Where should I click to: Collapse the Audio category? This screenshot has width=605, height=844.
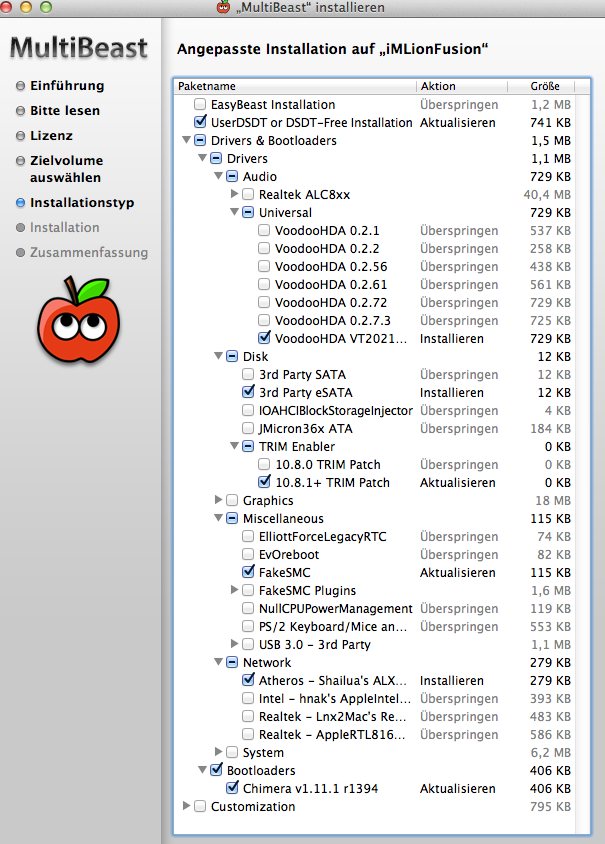click(219, 176)
